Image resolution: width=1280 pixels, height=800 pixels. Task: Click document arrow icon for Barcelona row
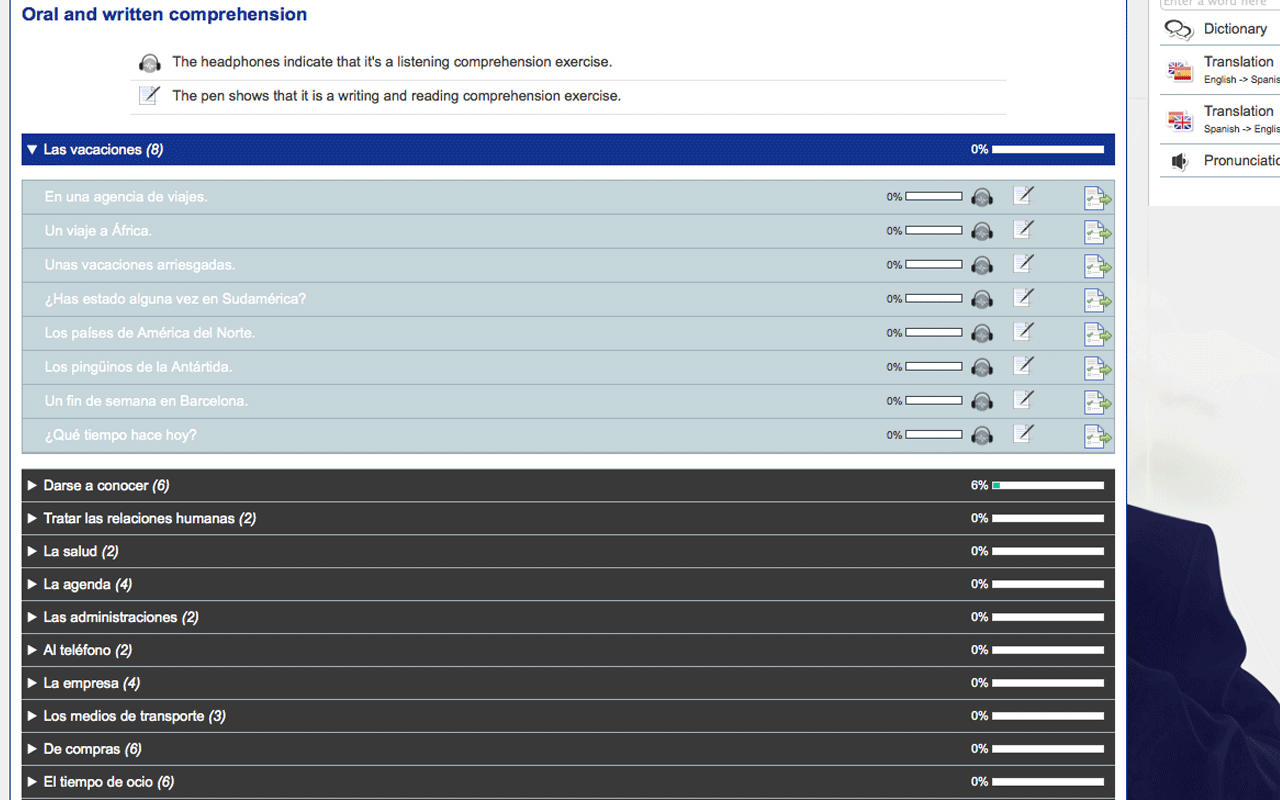click(1097, 402)
